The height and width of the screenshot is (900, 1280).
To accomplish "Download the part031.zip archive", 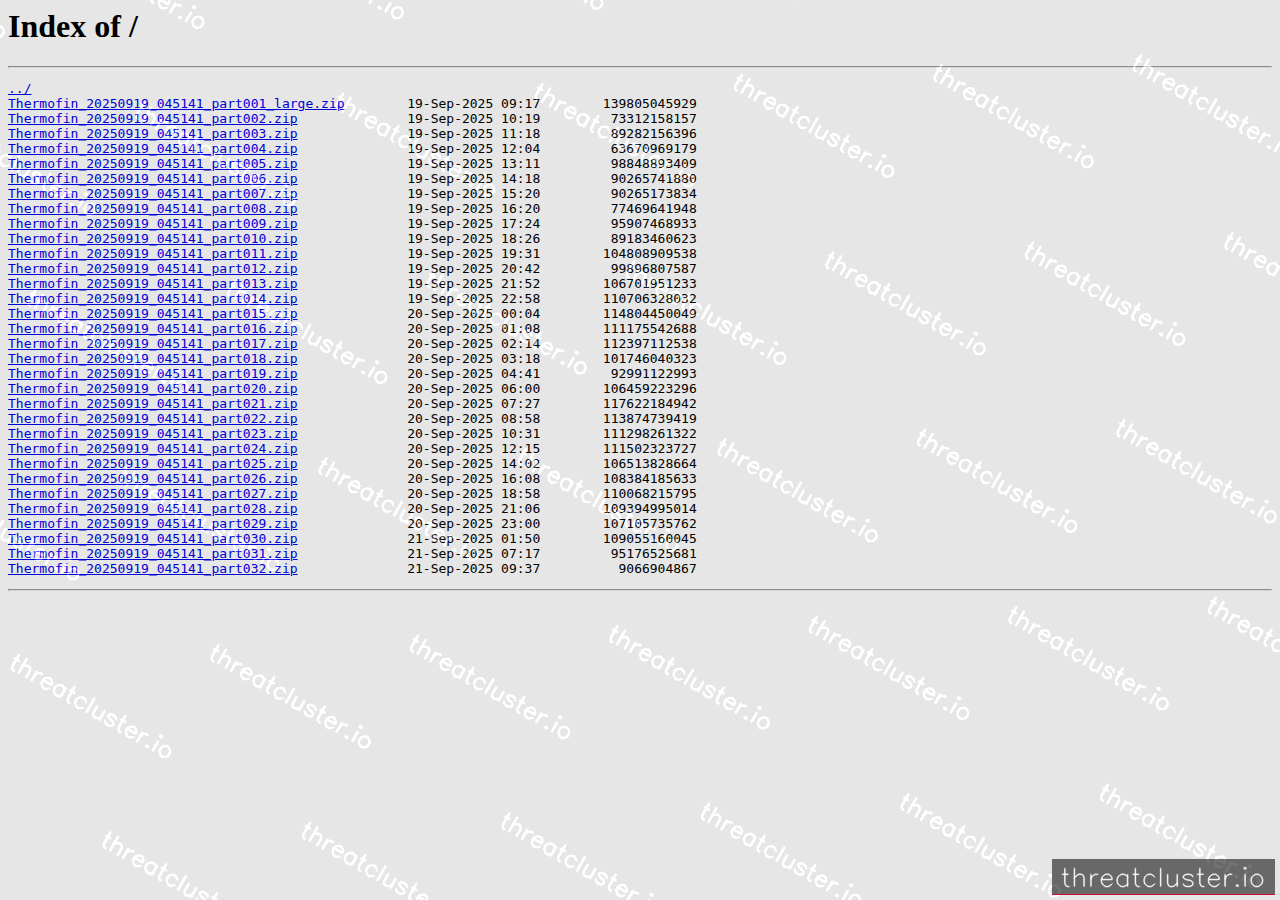I will (153, 554).
